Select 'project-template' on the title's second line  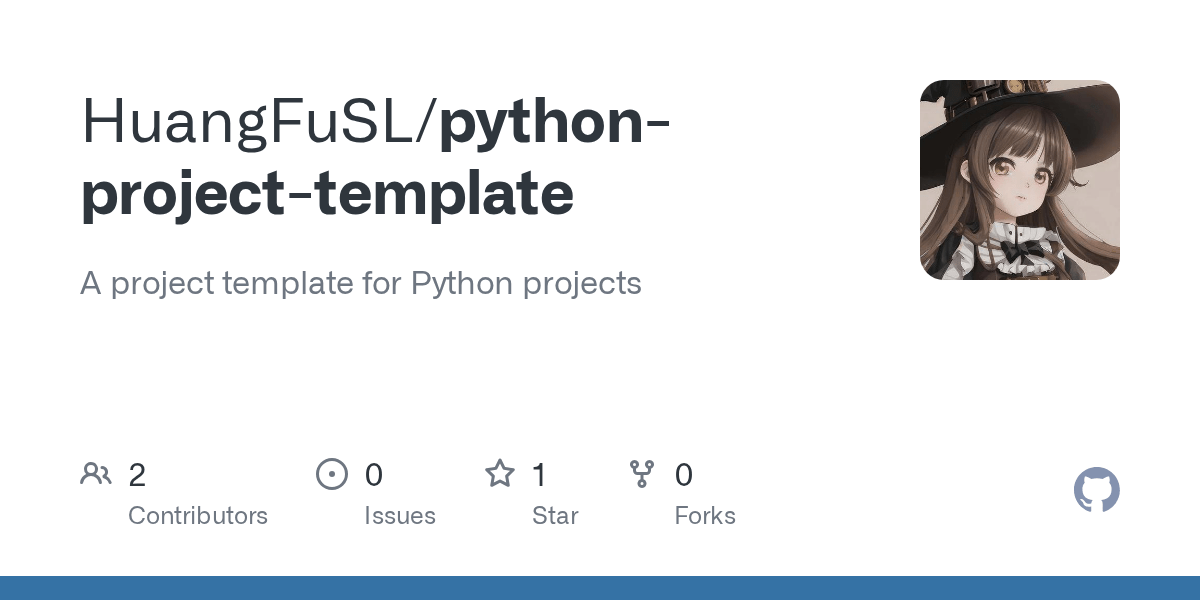click(x=327, y=194)
